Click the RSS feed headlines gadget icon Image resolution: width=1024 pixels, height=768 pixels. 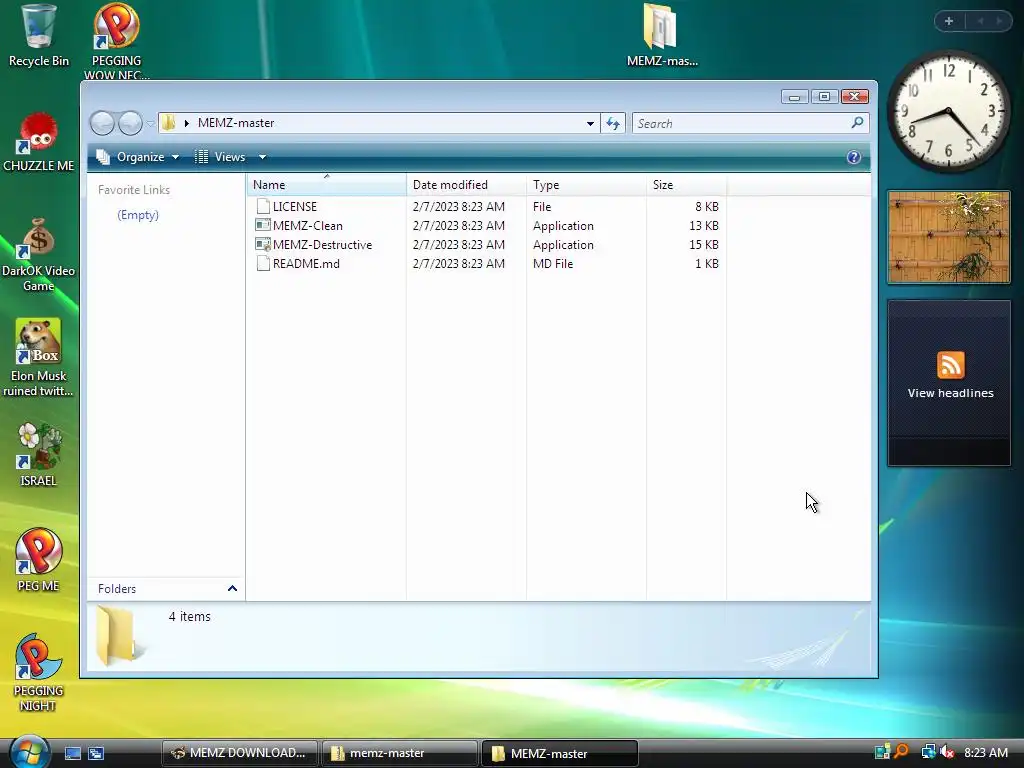point(950,365)
